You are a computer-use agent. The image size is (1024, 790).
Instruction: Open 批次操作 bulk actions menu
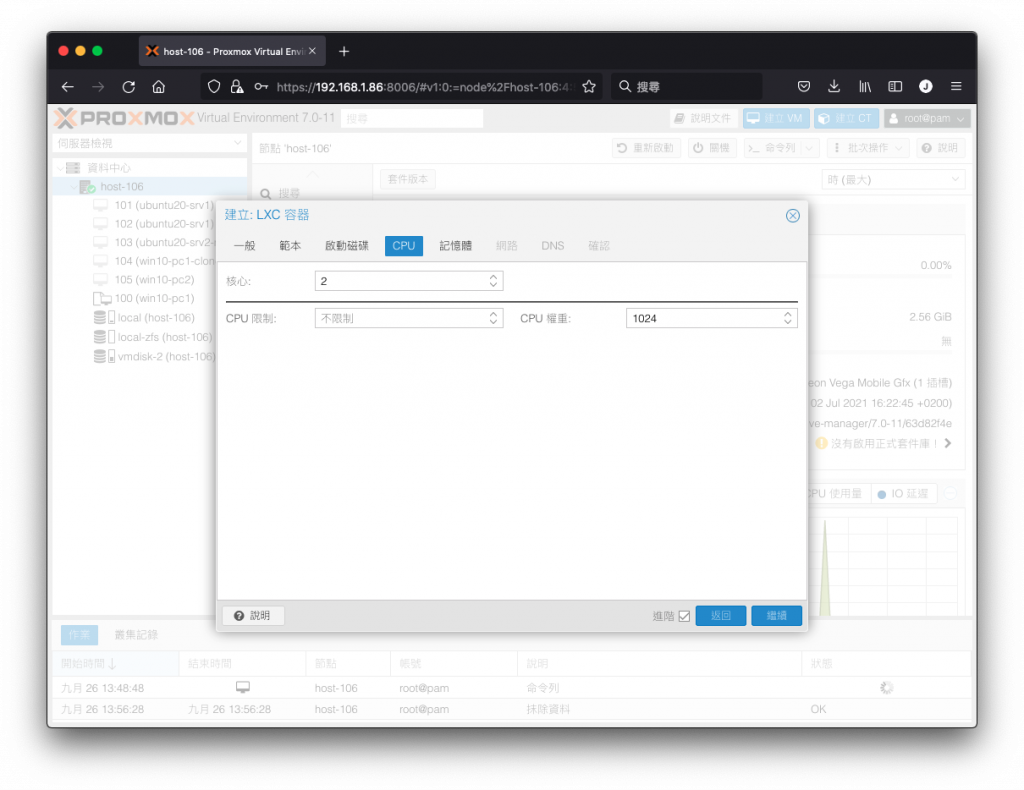pos(867,148)
